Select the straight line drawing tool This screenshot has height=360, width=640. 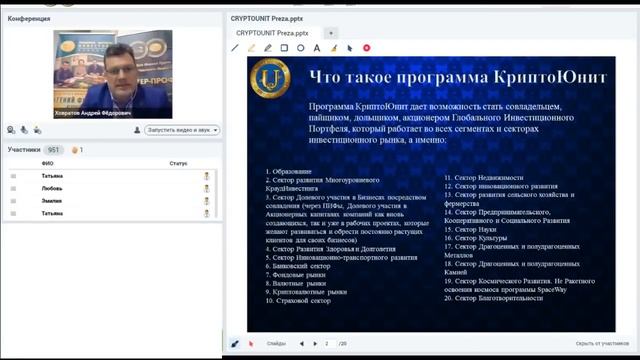tap(235, 48)
